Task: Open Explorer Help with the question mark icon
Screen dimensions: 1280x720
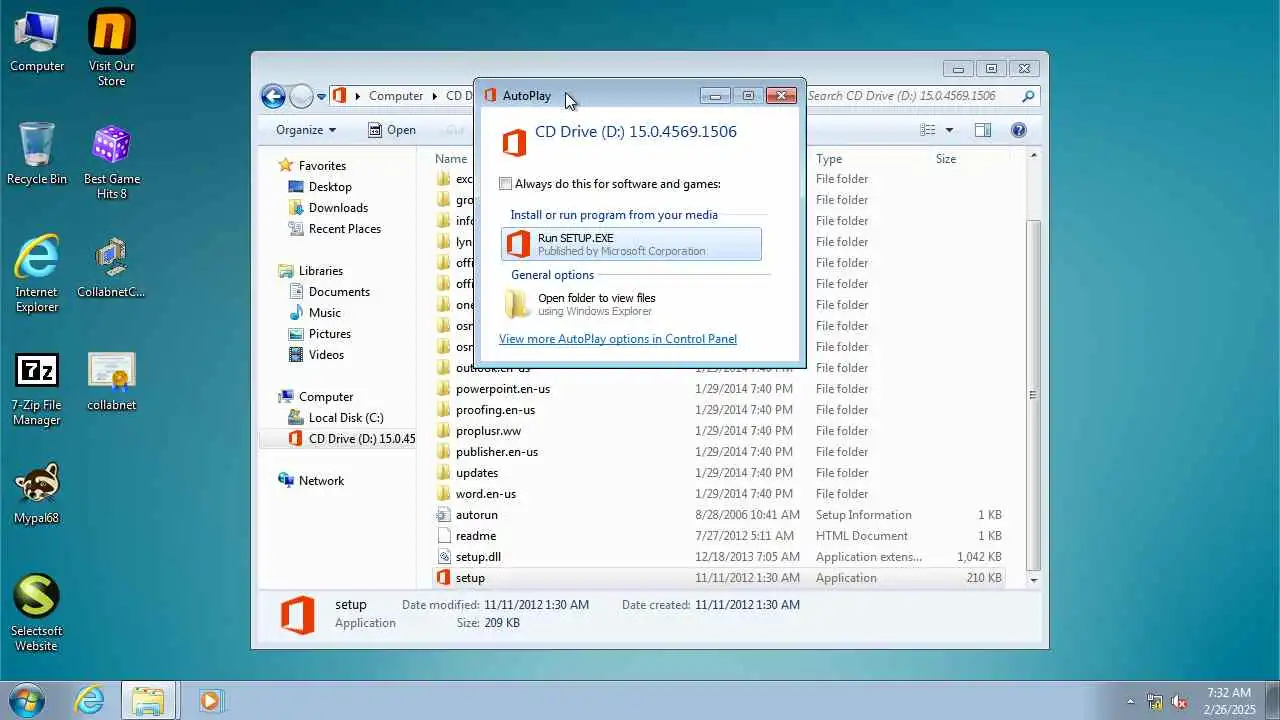Action: 1019,130
